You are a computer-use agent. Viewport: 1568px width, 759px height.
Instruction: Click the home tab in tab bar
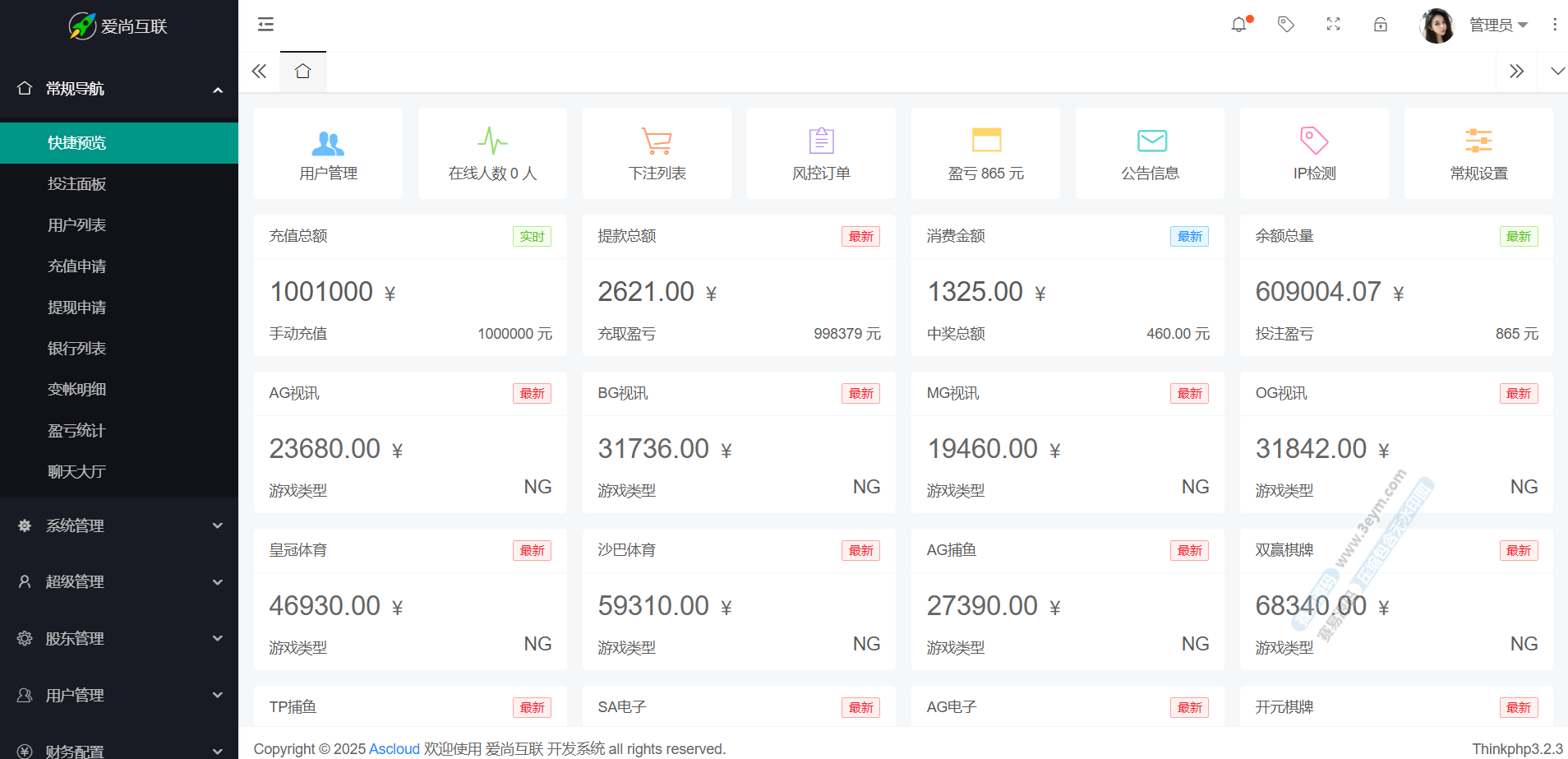click(303, 72)
